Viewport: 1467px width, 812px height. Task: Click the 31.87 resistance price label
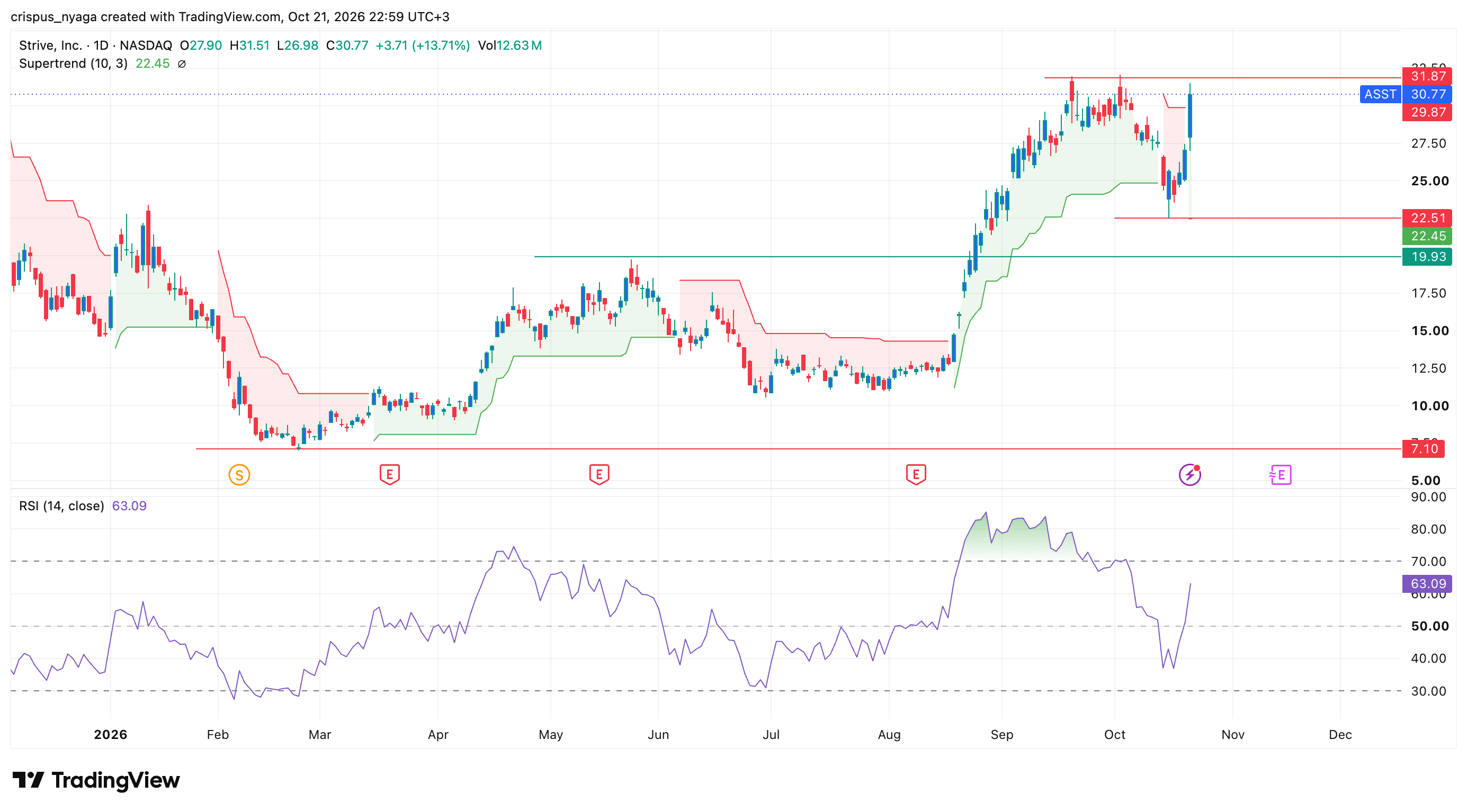[x=1427, y=76]
